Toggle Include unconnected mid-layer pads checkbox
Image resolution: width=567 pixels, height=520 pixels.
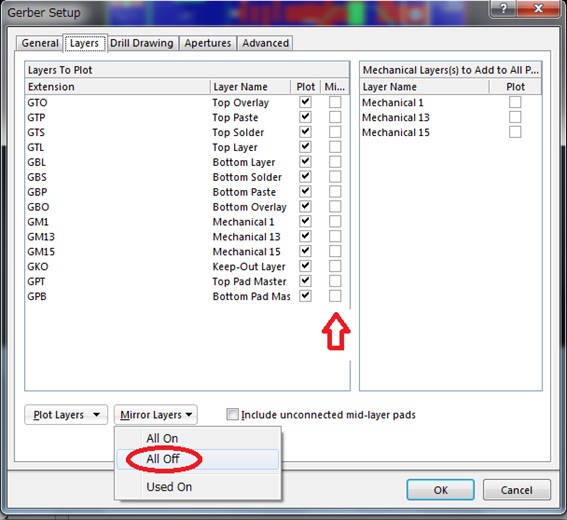232,414
